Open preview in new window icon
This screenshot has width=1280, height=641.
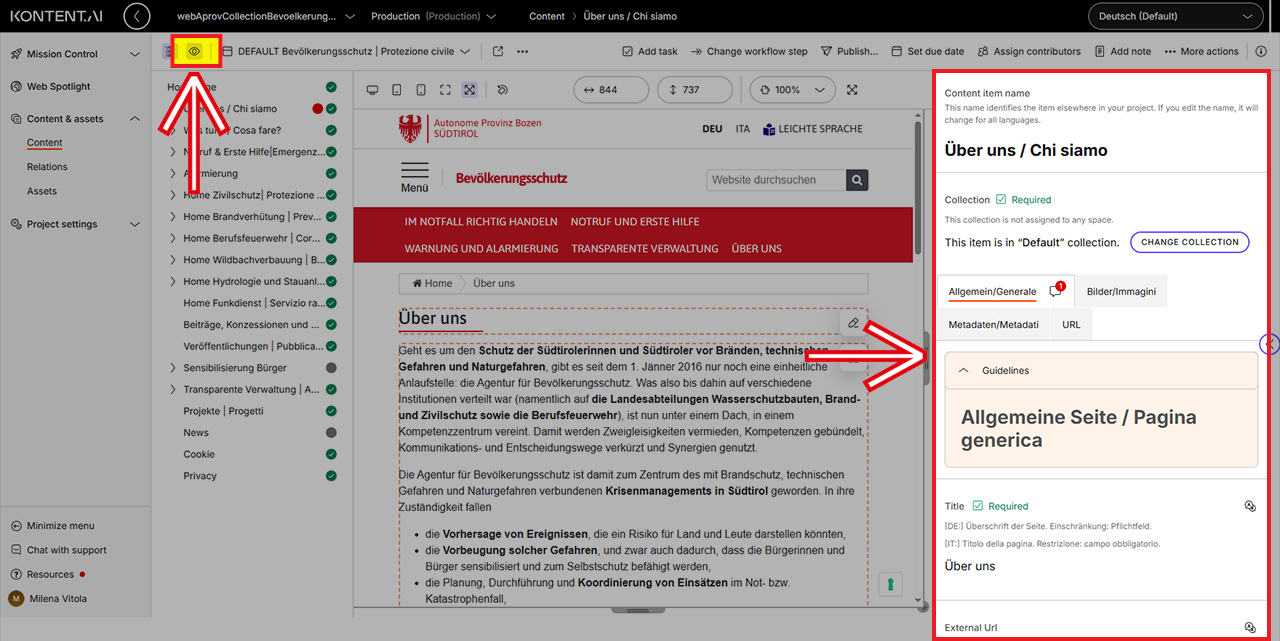coord(498,51)
